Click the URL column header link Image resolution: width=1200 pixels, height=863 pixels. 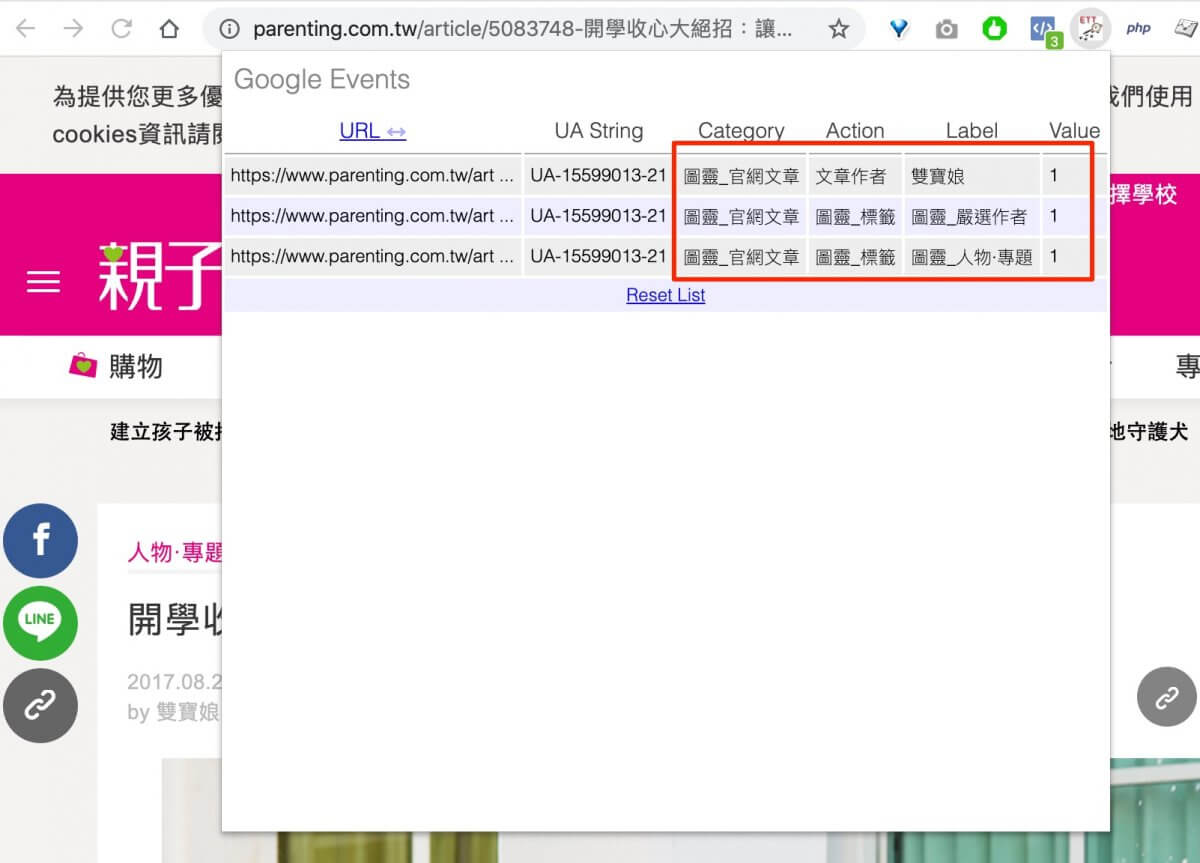372,131
